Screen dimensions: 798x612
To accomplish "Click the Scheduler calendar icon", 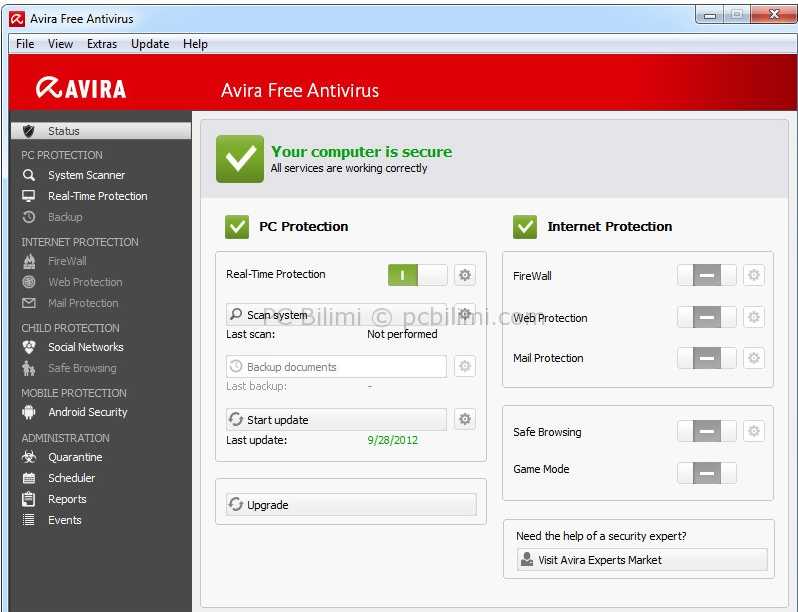I will [x=29, y=478].
